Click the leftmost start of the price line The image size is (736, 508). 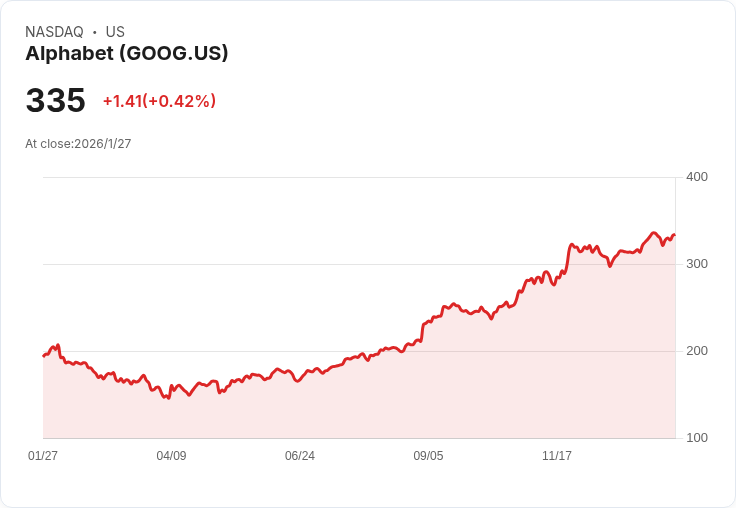click(x=44, y=355)
